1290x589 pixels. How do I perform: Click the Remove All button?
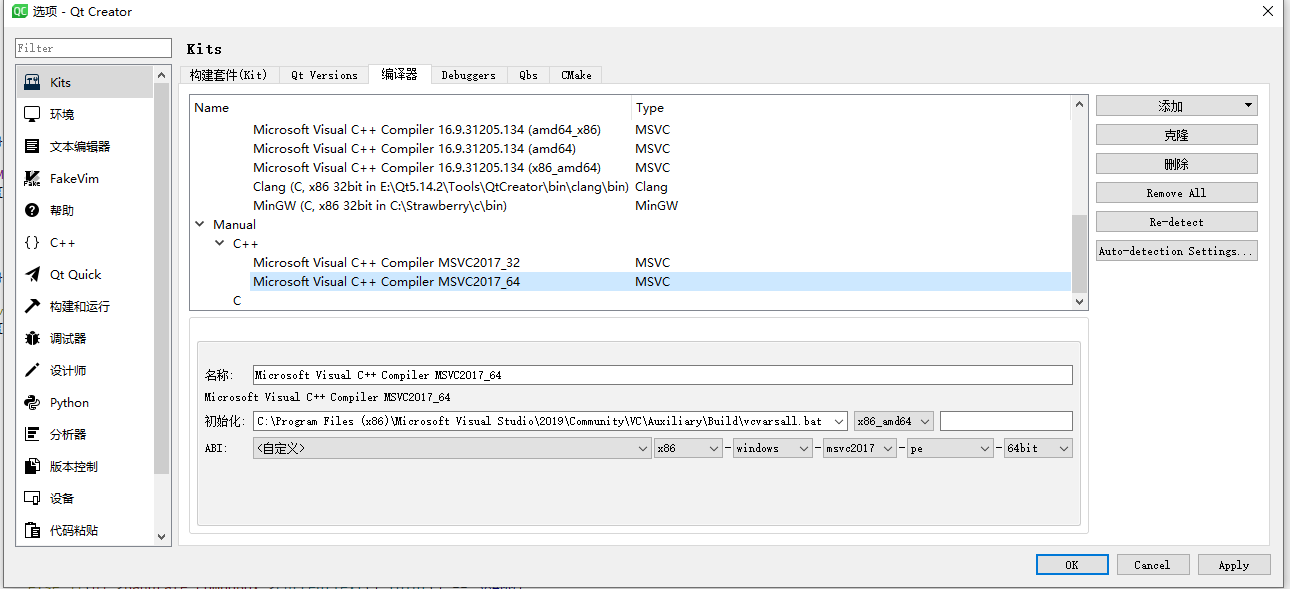pos(1177,193)
